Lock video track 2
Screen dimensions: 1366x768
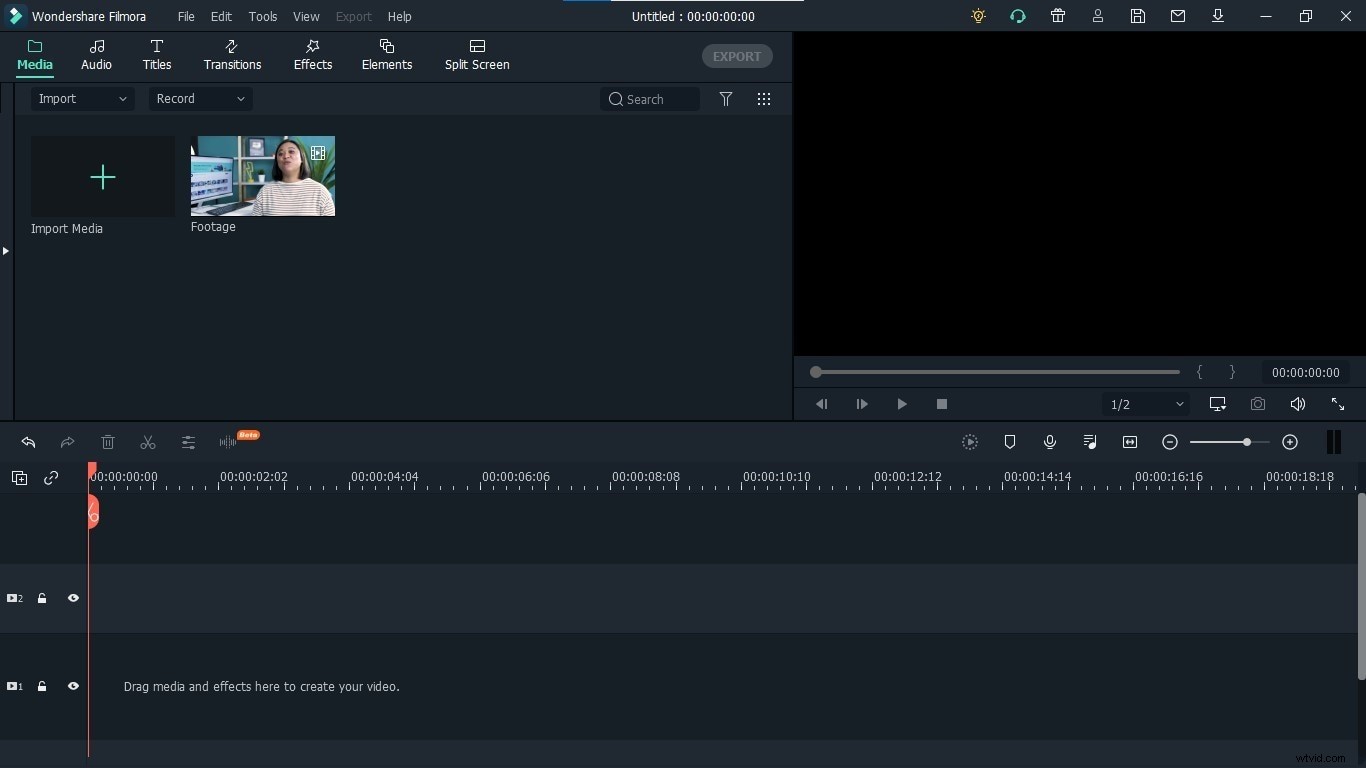pos(42,598)
